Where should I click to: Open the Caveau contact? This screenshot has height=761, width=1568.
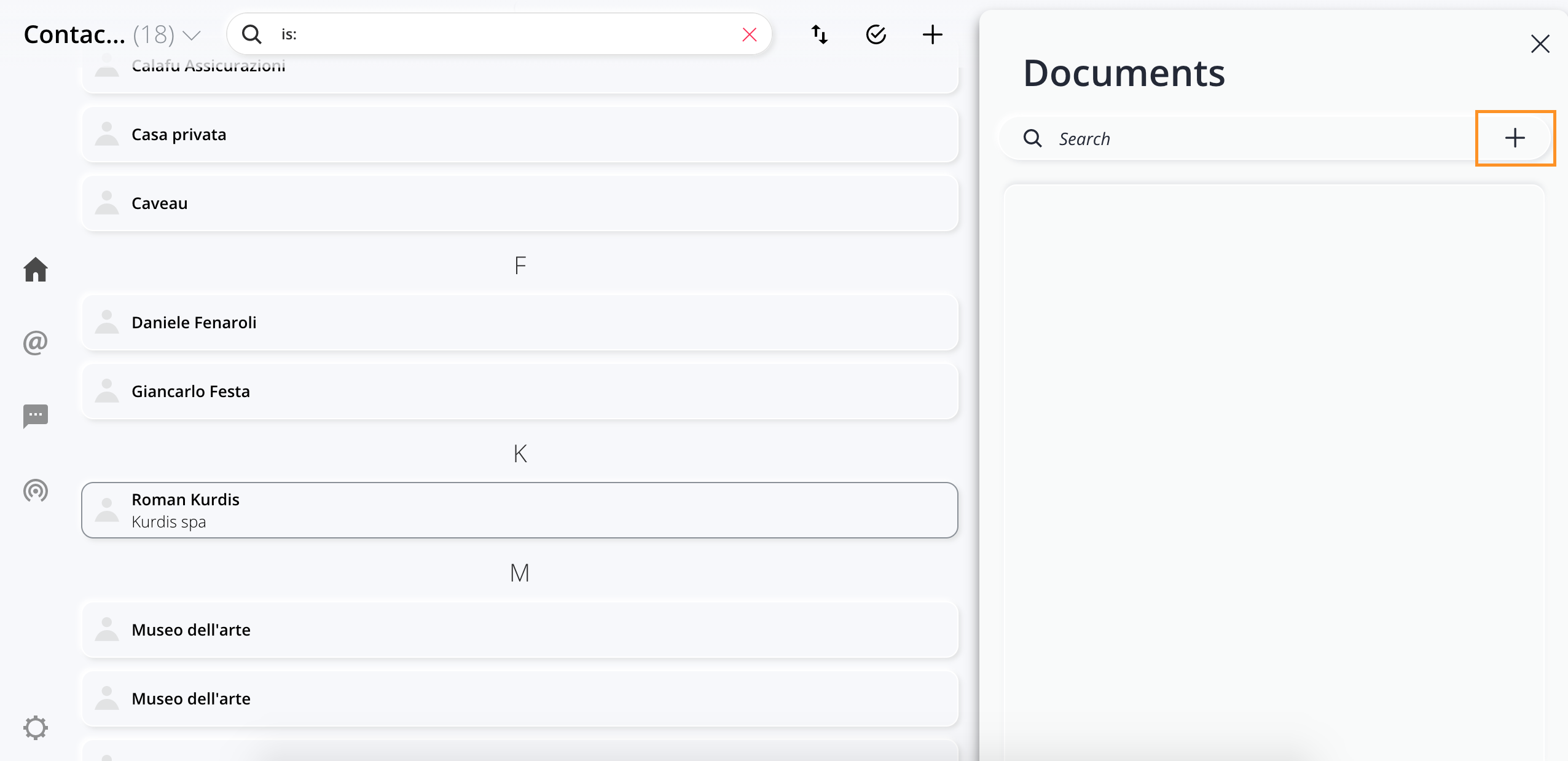pos(520,203)
